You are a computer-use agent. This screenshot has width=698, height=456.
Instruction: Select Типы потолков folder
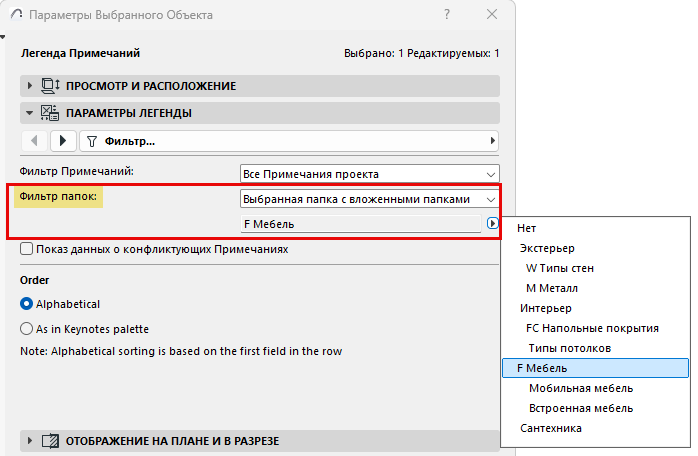(596, 348)
